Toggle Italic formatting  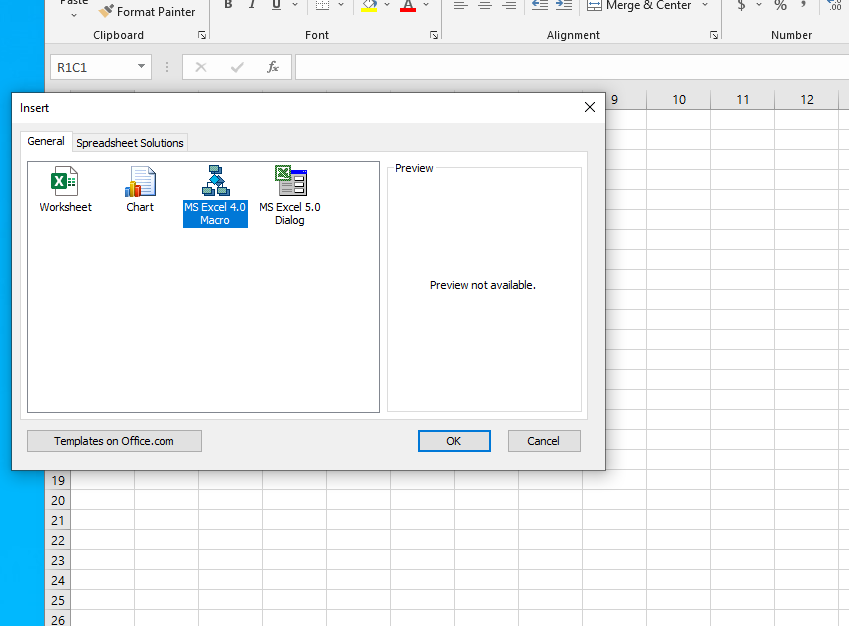tap(252, 6)
